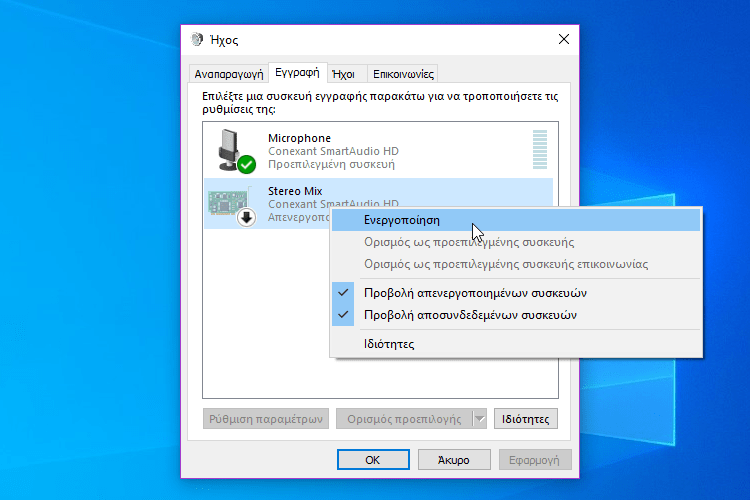Click Ορισμός ως προεπιλεγμένης συσκευής menu entry
Viewport: 750px width, 500px height.
coord(516,242)
